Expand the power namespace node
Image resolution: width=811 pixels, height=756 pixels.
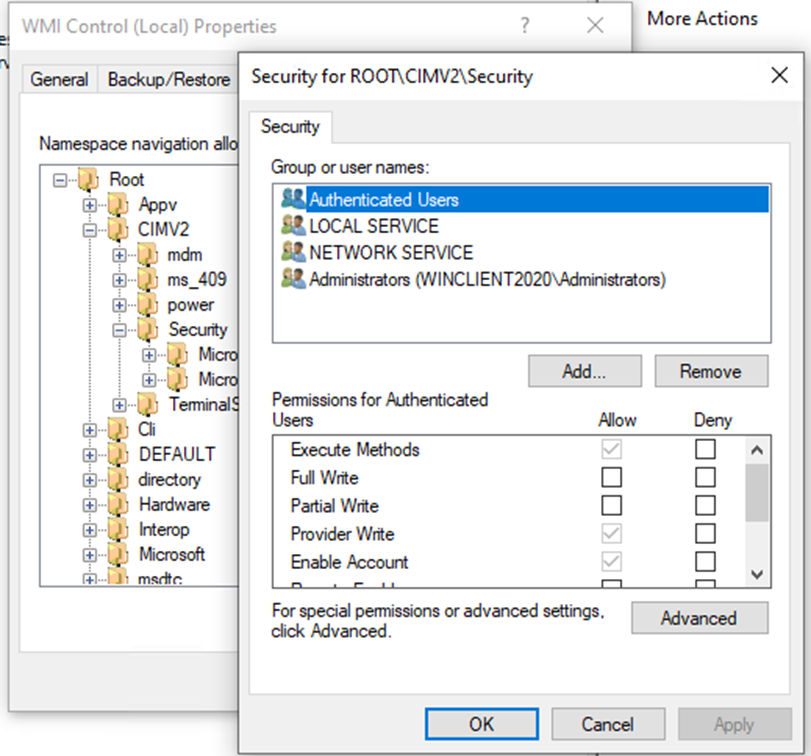click(120, 305)
